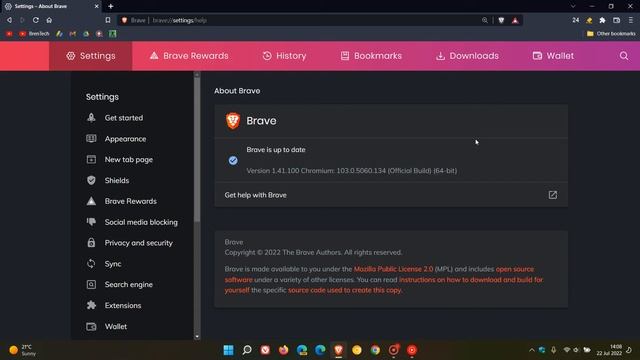Viewport: 640px width, 360px height.
Task: Open Mozilla Public License 2.0 link
Action: tap(393, 269)
